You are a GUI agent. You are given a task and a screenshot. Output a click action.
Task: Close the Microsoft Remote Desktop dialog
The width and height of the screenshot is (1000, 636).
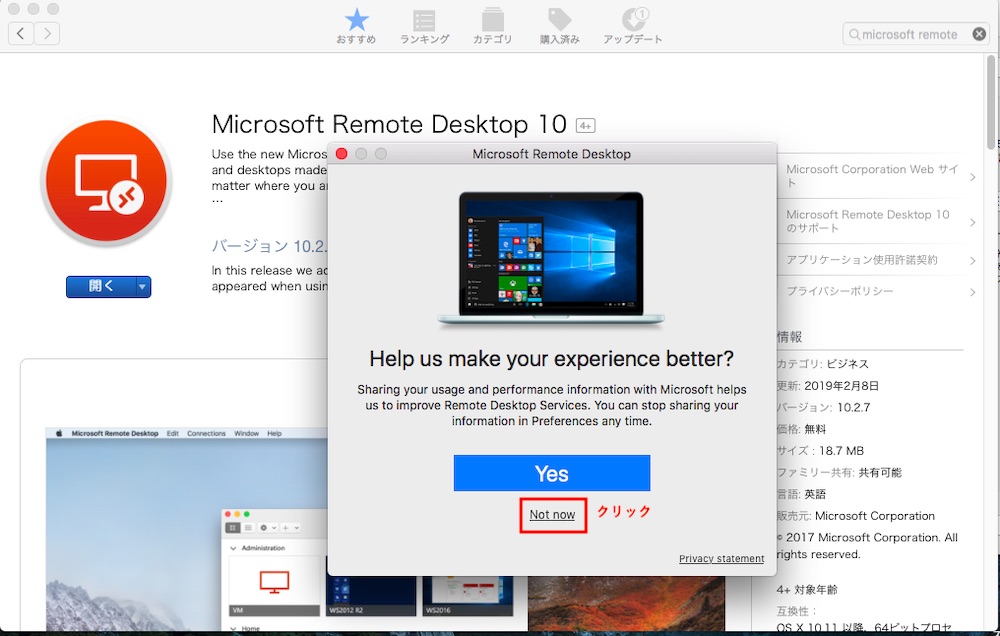[341, 154]
